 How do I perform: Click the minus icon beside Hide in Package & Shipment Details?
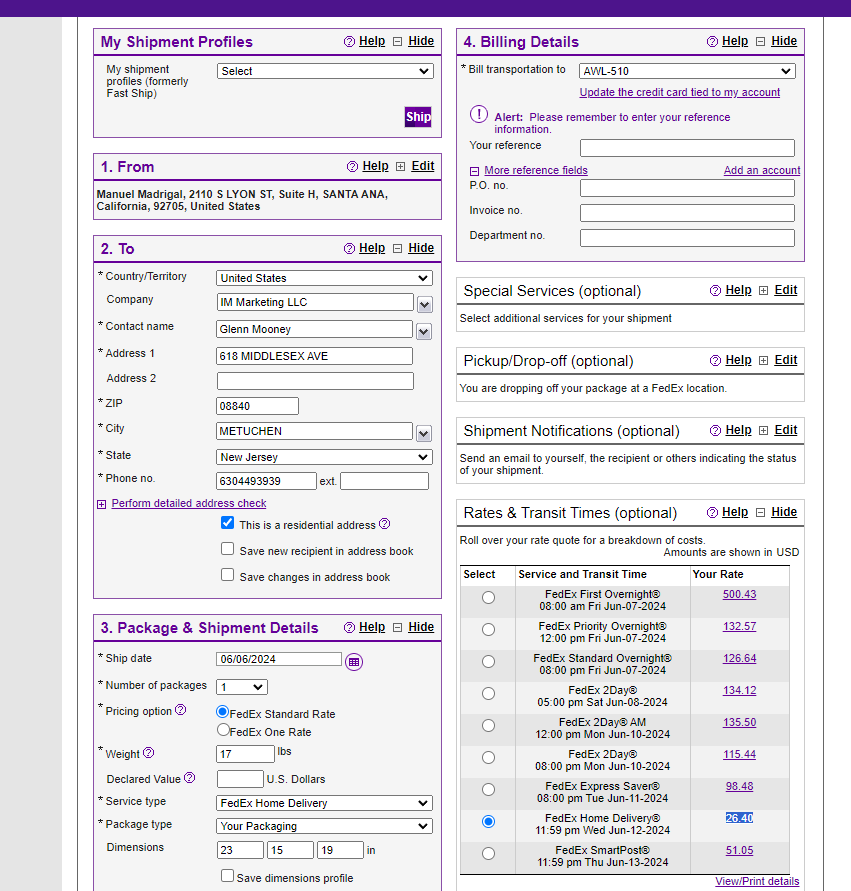(x=398, y=627)
